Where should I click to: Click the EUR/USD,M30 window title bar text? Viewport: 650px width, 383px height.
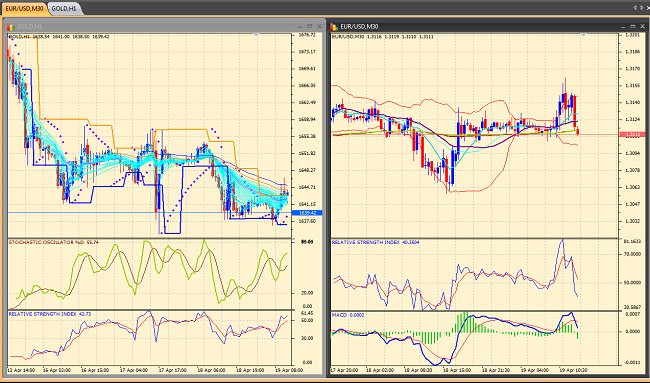359,27
